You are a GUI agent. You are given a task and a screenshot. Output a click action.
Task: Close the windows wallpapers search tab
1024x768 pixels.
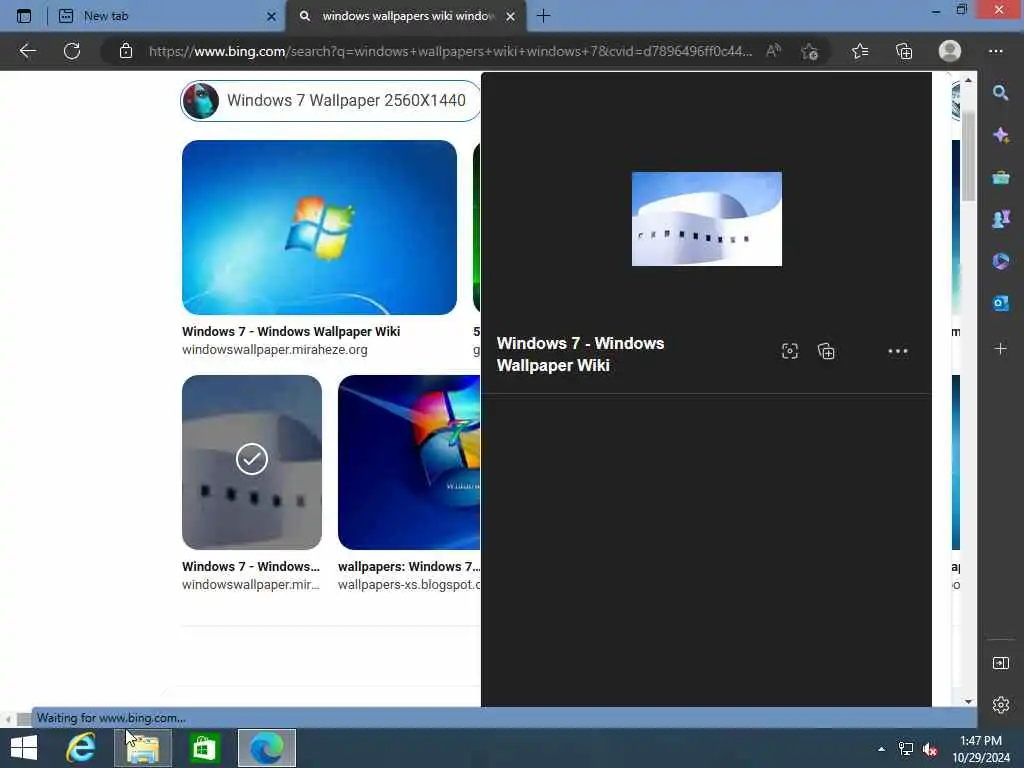click(511, 16)
